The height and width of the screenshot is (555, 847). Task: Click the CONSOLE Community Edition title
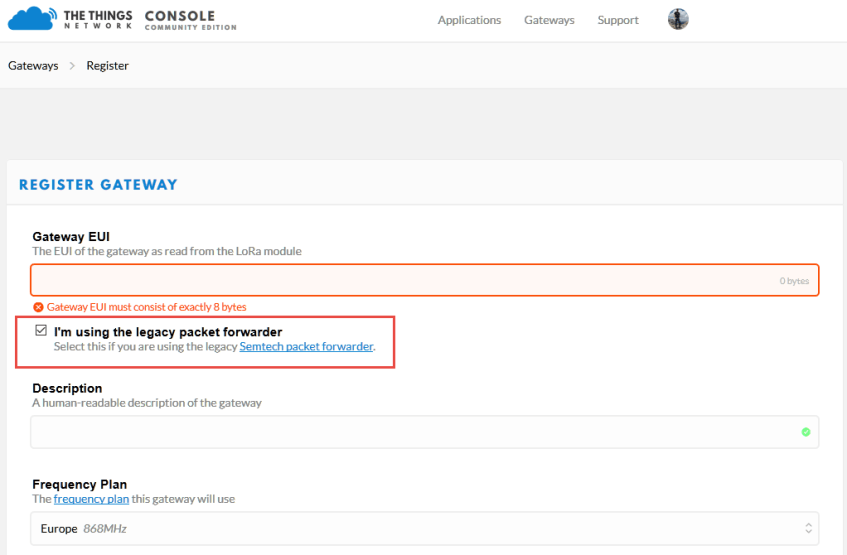190,20
